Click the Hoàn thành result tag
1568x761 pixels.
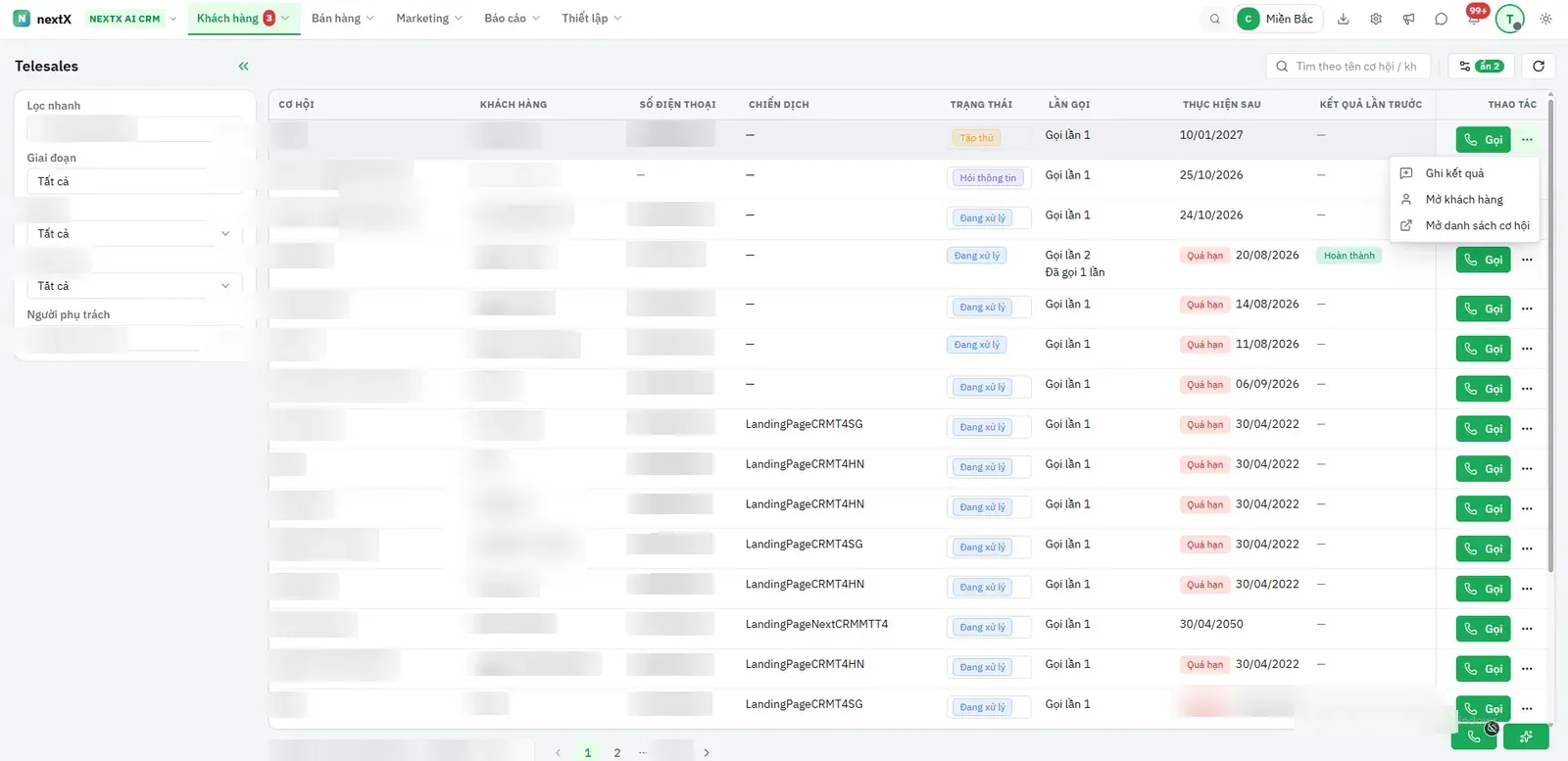click(1348, 256)
